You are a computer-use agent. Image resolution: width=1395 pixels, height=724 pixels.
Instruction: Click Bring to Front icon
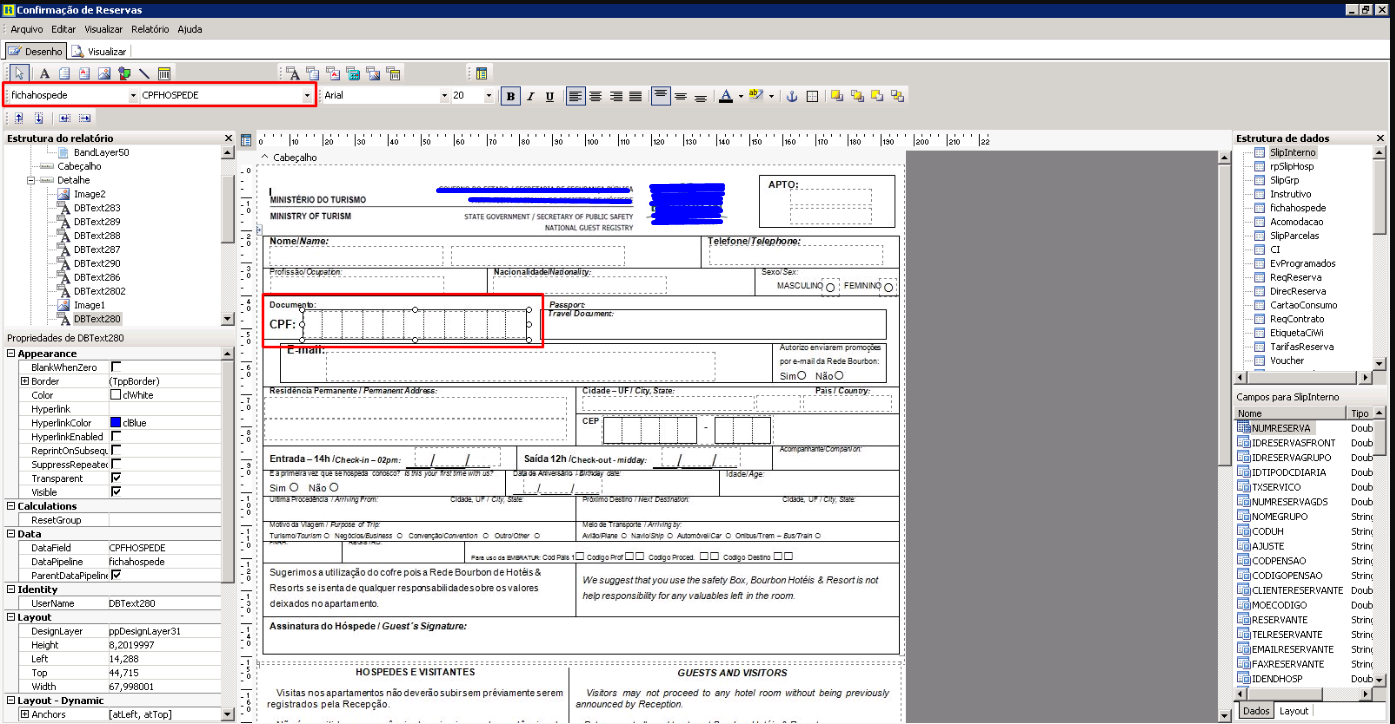(x=837, y=96)
